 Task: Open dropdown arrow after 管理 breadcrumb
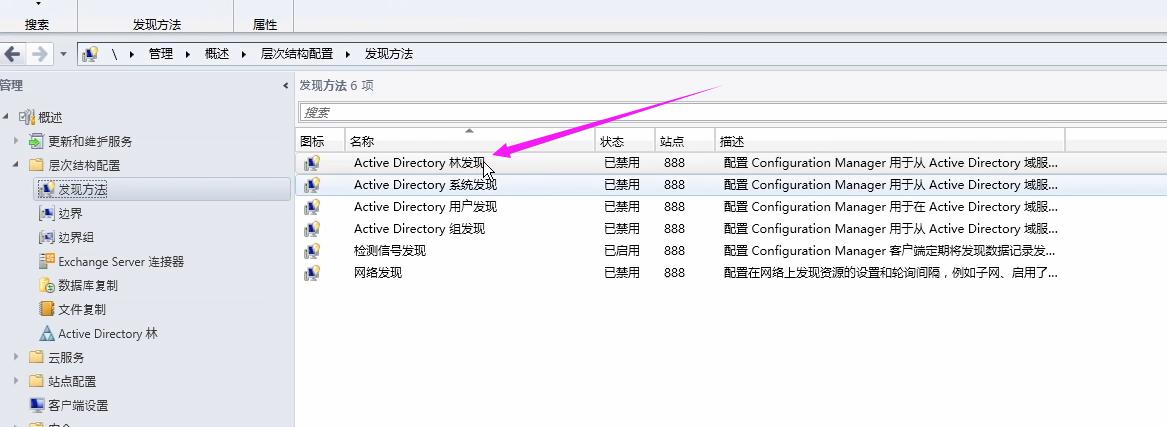point(188,54)
